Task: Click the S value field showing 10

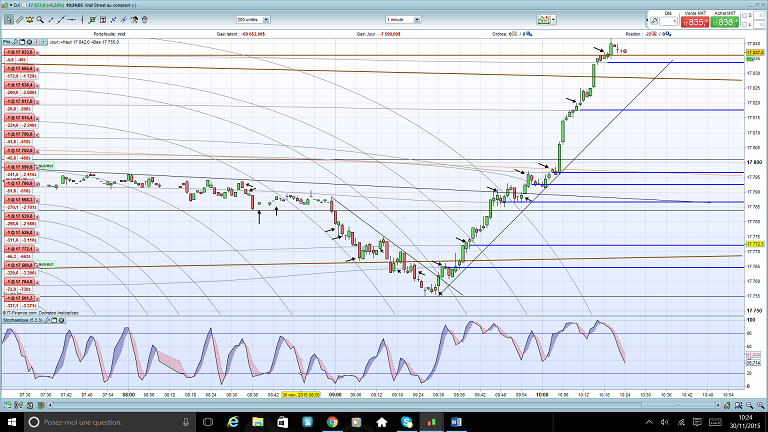Action: pyautogui.click(x=760, y=16)
